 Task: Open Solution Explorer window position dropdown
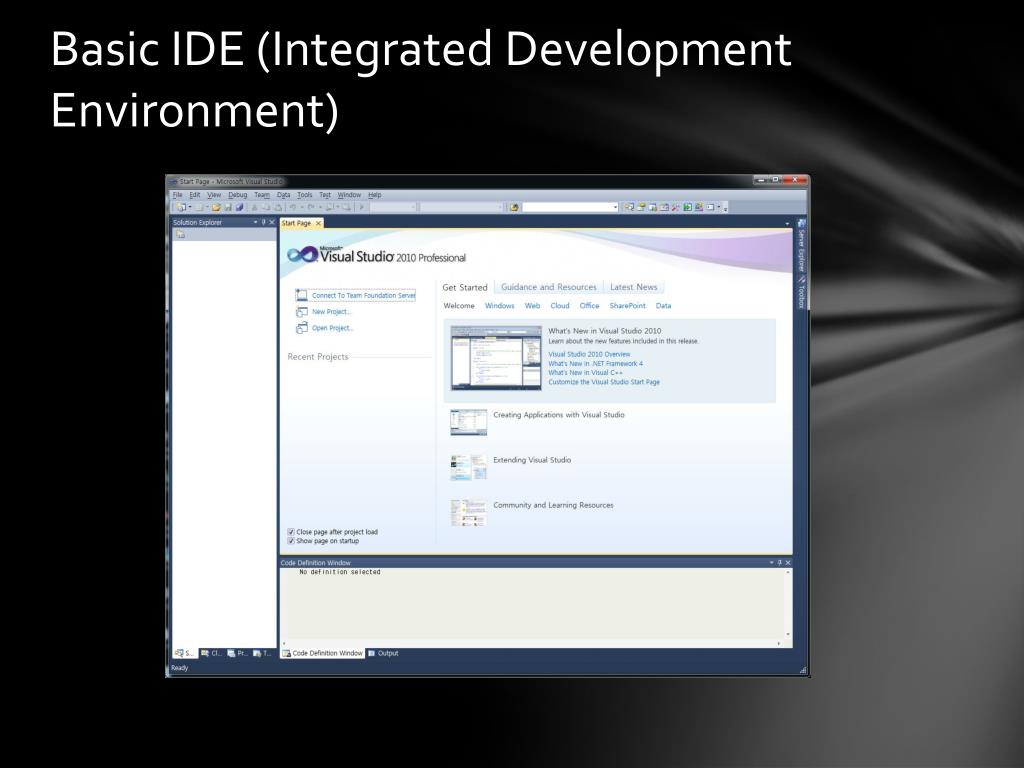[x=255, y=223]
